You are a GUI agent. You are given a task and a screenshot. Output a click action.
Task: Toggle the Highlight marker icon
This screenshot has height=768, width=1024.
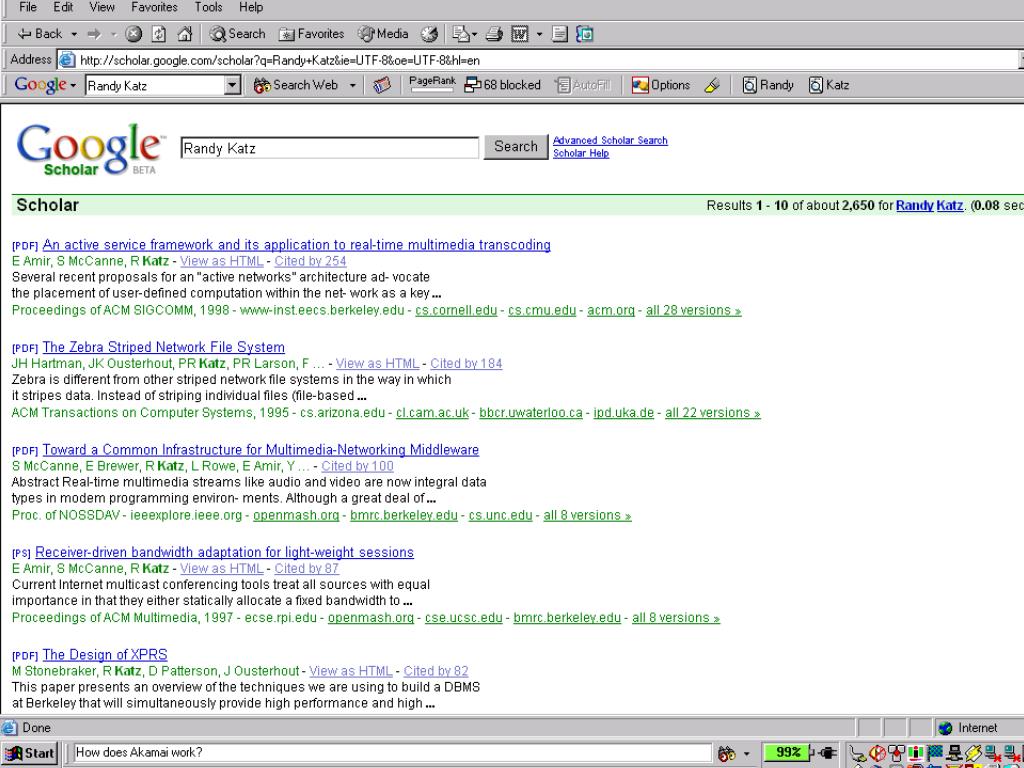[x=712, y=85]
